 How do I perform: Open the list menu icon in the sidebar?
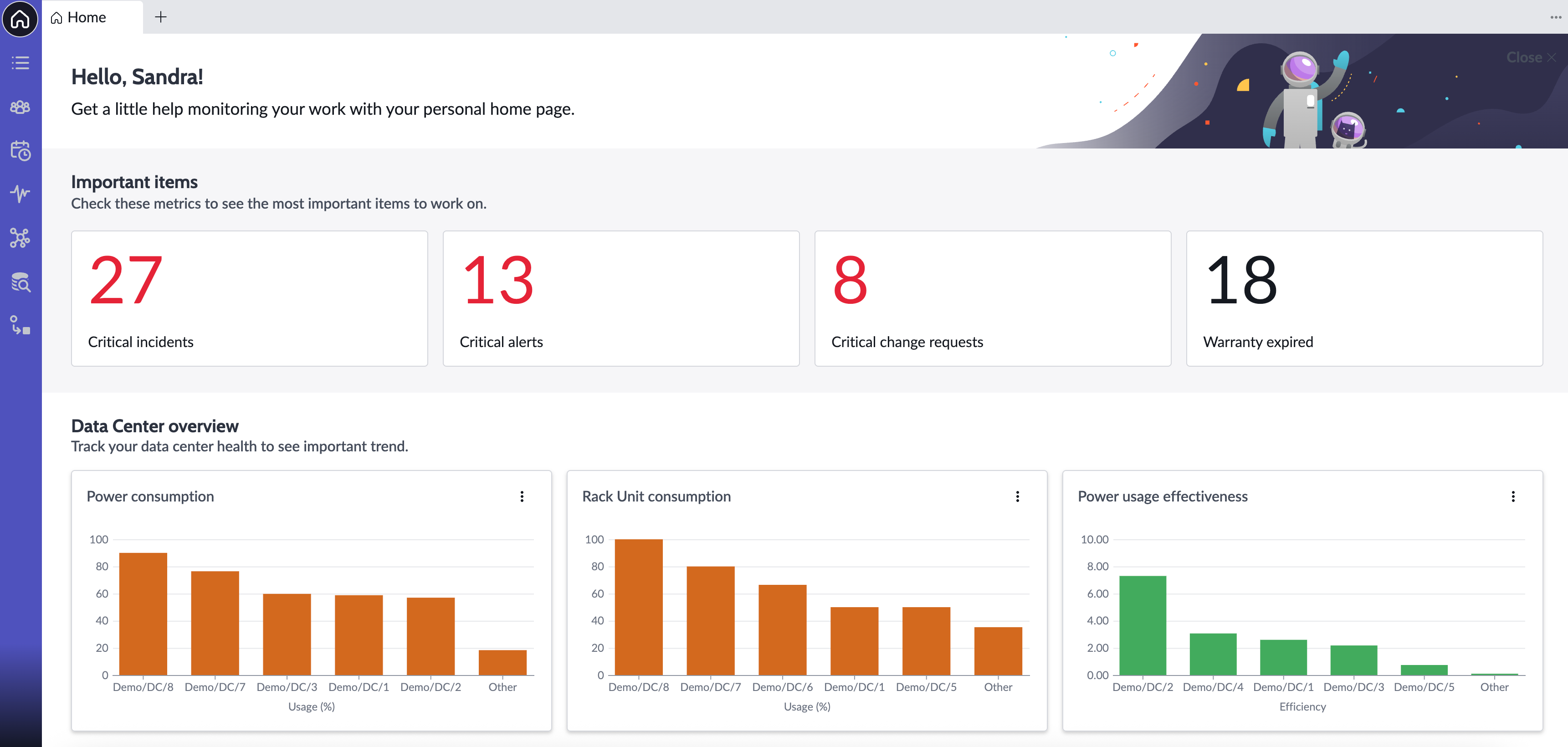coord(20,63)
